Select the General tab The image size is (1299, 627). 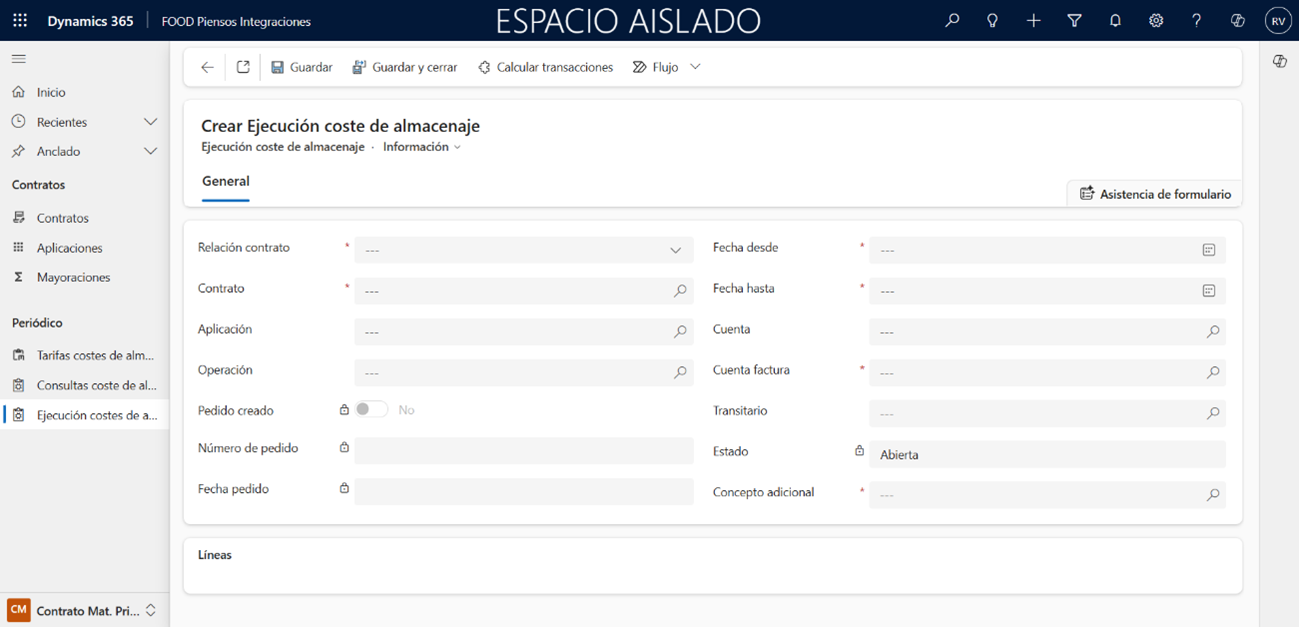click(x=226, y=181)
